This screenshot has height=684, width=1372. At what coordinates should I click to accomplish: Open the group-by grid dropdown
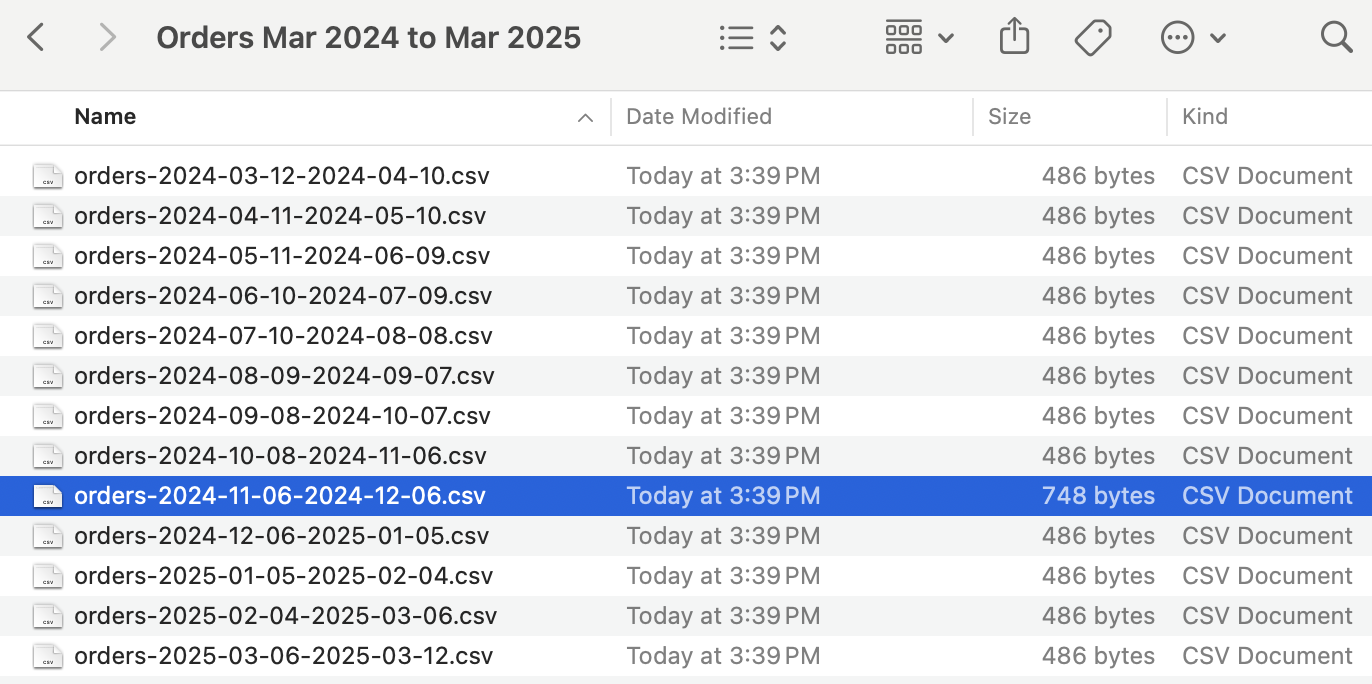coord(919,38)
